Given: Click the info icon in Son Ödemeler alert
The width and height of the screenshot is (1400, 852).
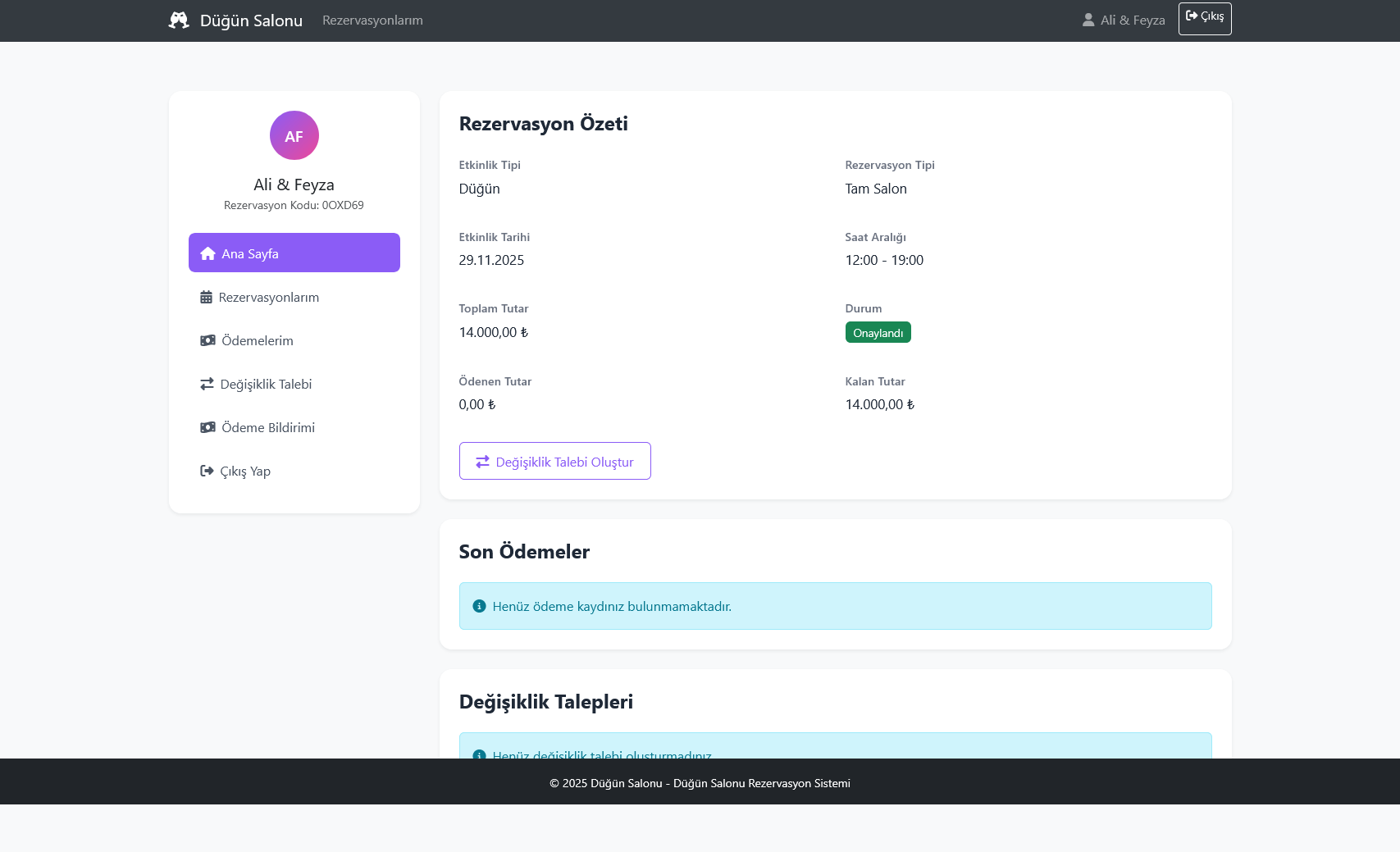Looking at the screenshot, I should [x=479, y=606].
